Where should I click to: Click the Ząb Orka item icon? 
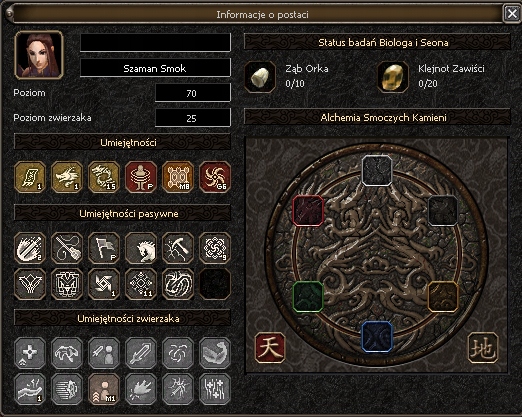pyautogui.click(x=260, y=77)
